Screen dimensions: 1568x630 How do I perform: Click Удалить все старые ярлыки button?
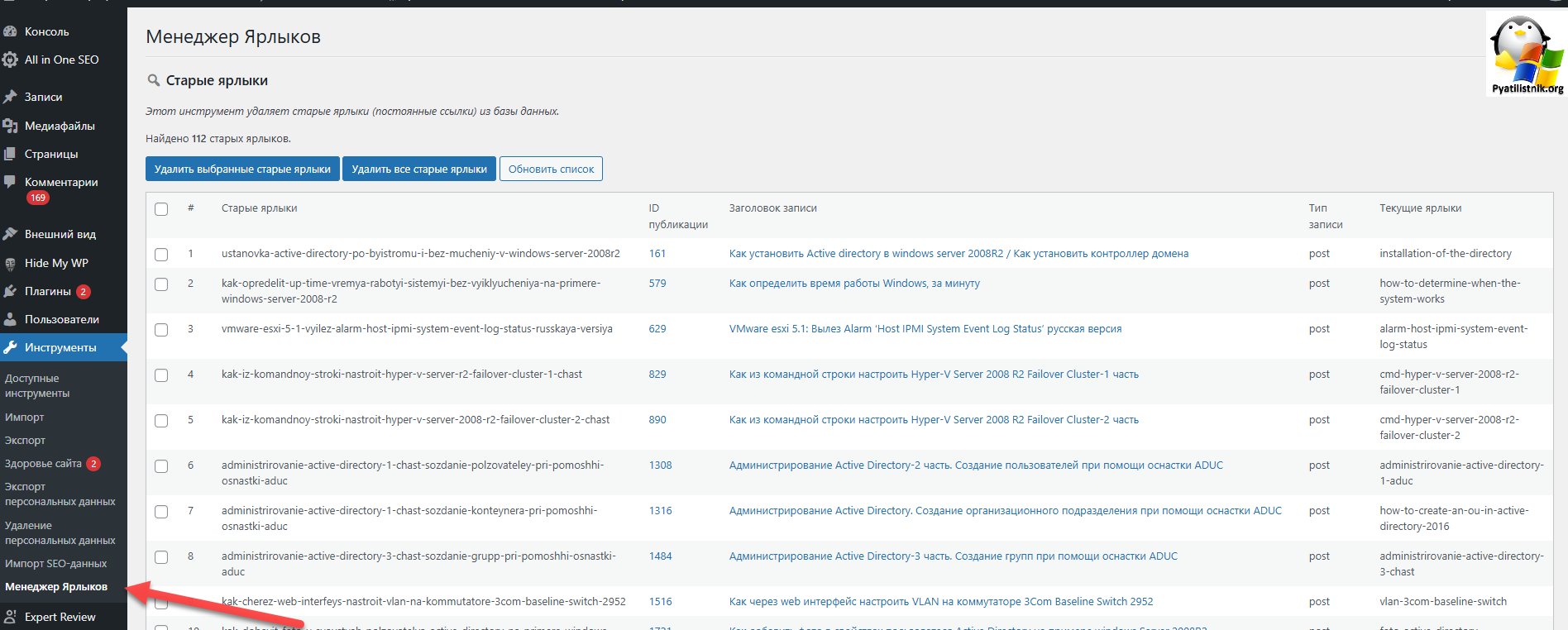pyautogui.click(x=419, y=169)
